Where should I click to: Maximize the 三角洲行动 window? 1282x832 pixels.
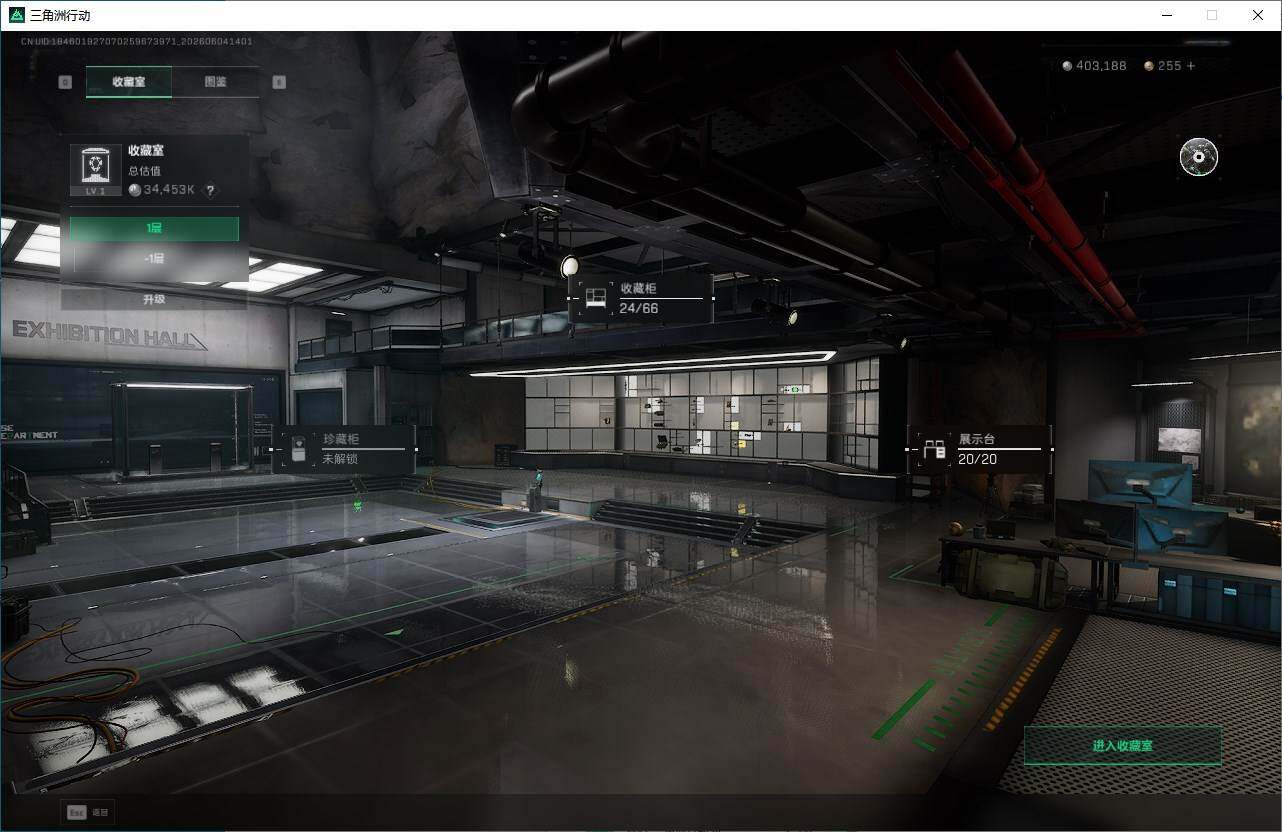pyautogui.click(x=1212, y=15)
